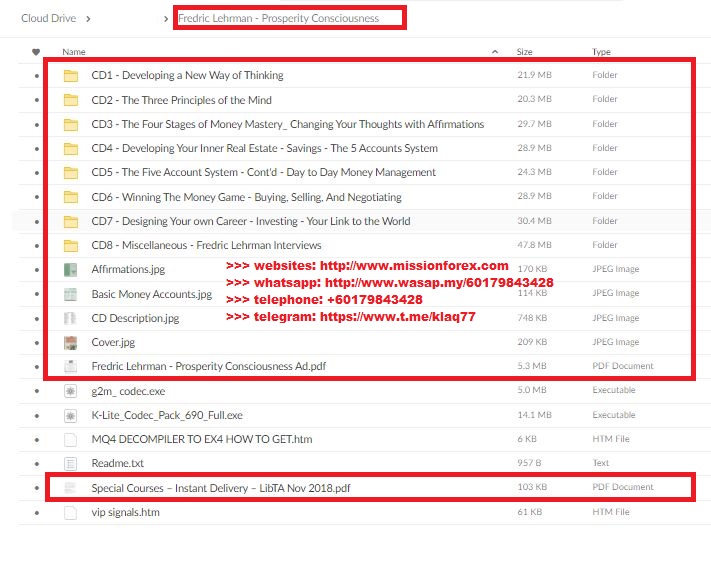Click the 30.4 MB size of CD7

(534, 221)
